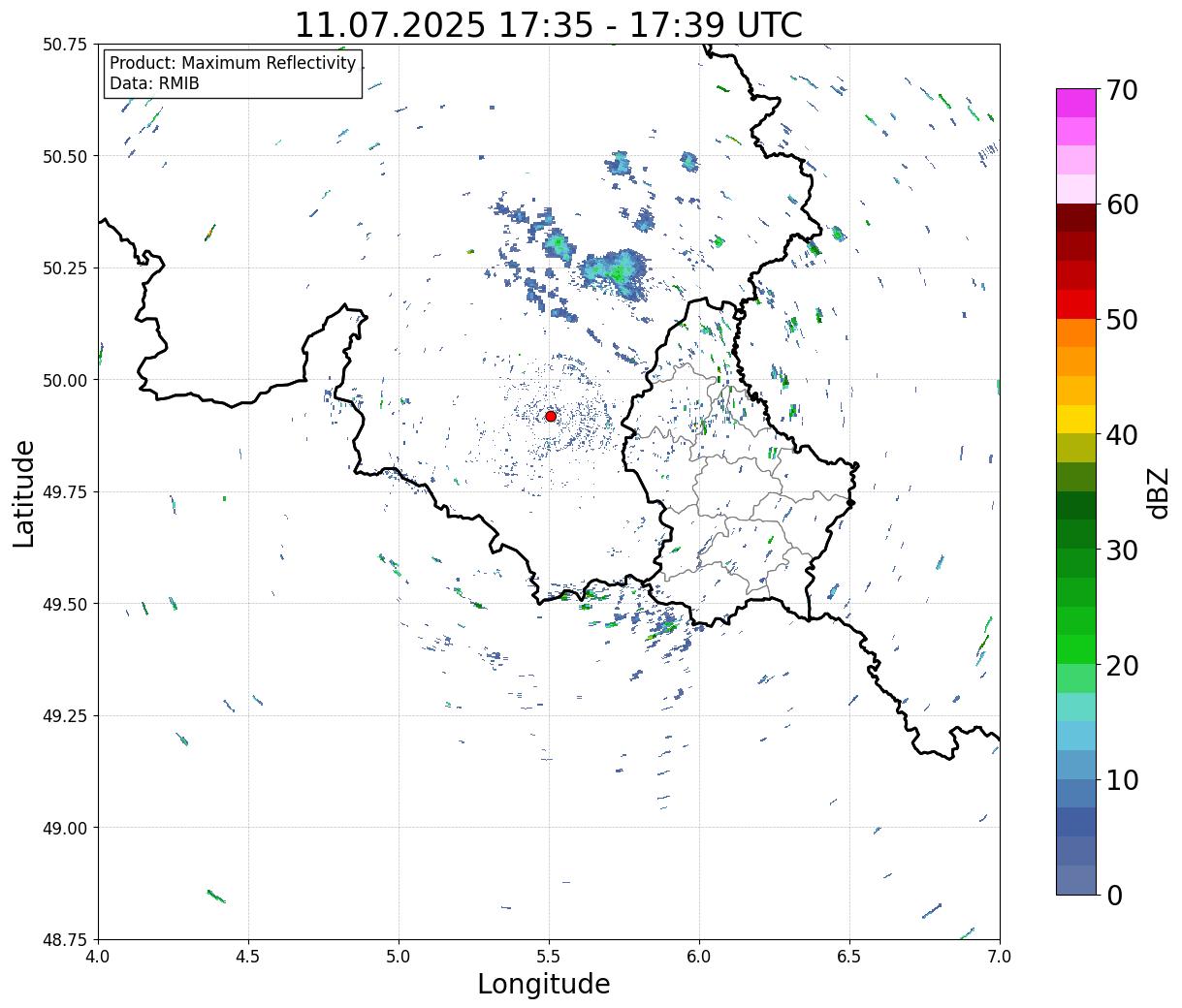Click the latitude tick label 50.25

click(65, 268)
